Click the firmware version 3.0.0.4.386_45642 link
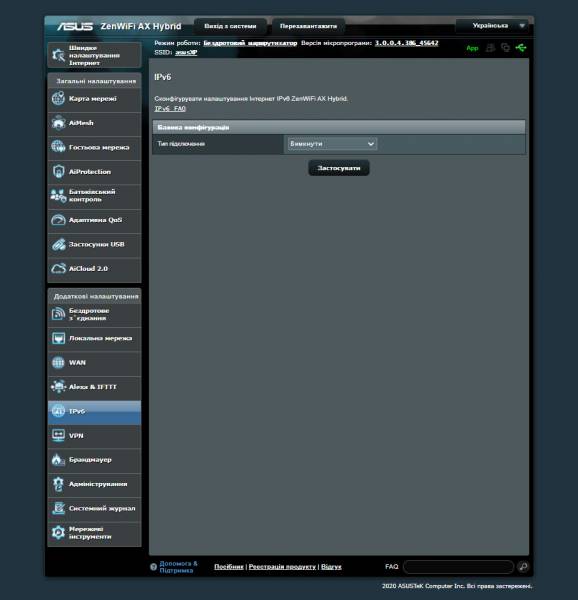Screen dimensions: 578x600 tap(407, 43)
